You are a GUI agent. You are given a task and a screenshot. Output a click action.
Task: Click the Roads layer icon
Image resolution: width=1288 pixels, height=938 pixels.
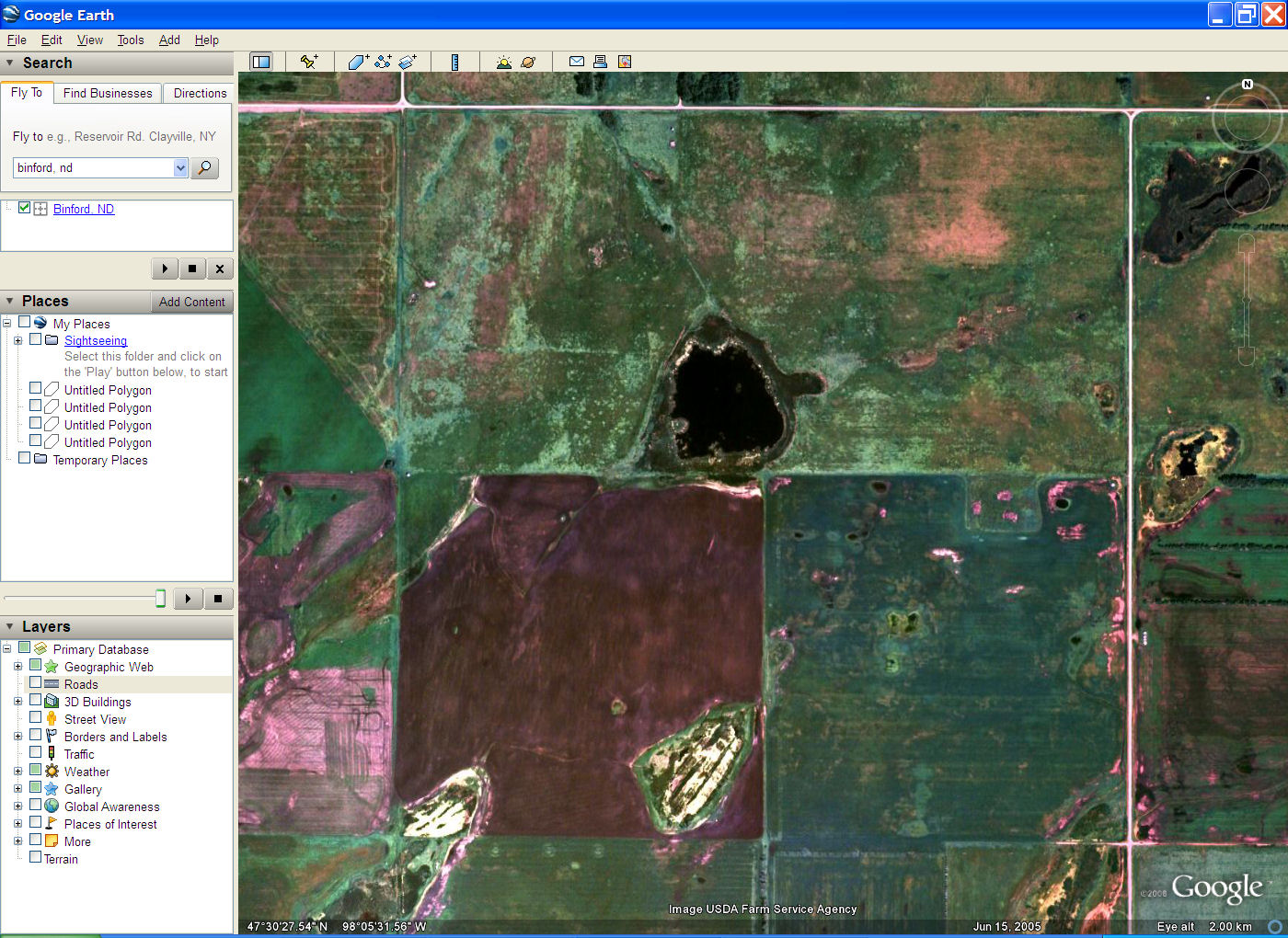click(x=52, y=684)
